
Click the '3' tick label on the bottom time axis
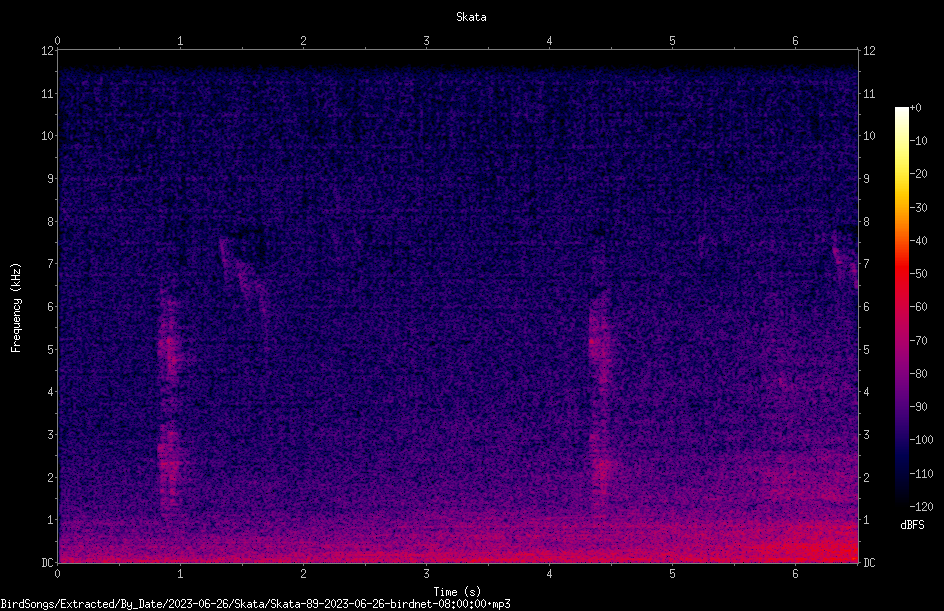coord(426,574)
